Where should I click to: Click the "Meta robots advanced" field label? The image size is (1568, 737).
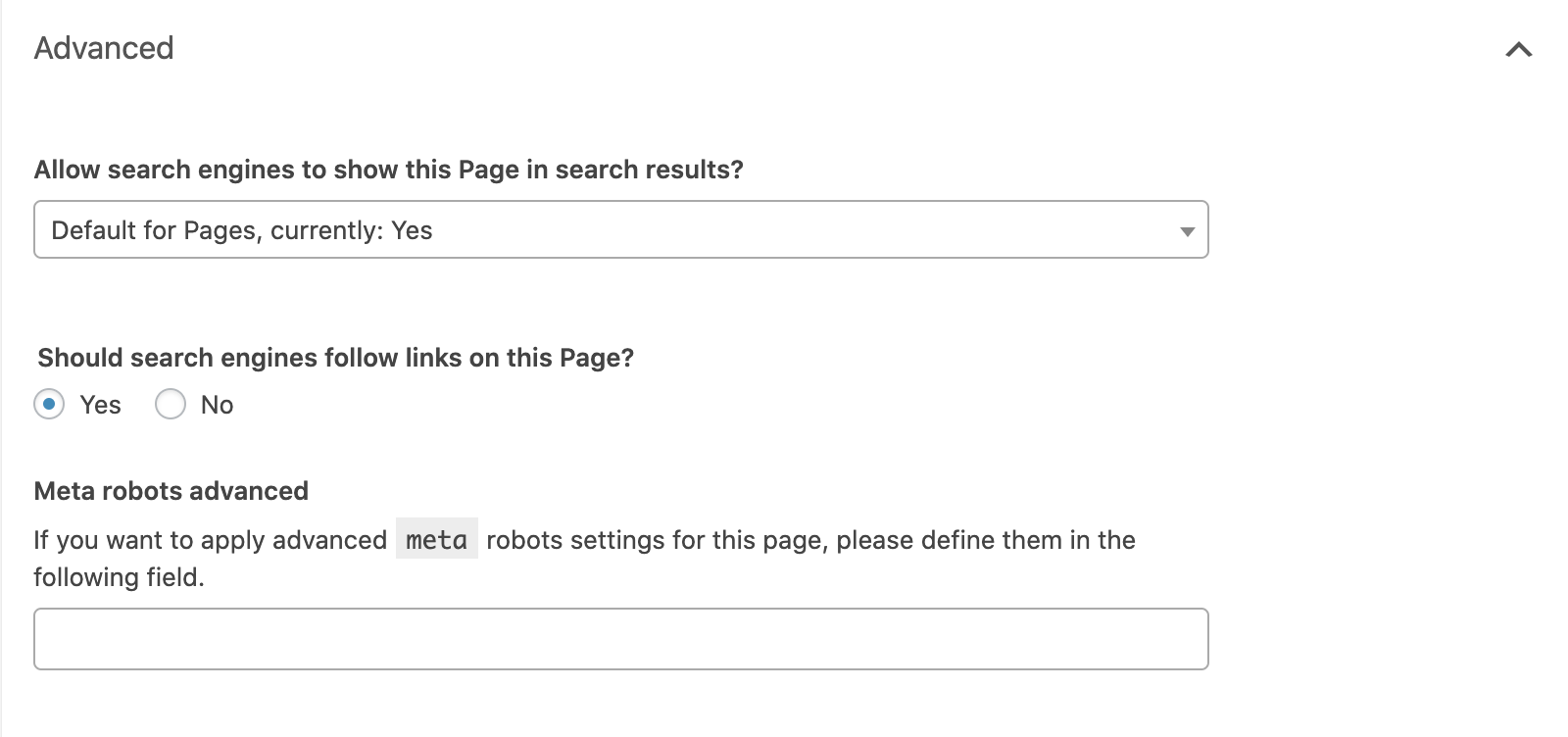click(171, 491)
